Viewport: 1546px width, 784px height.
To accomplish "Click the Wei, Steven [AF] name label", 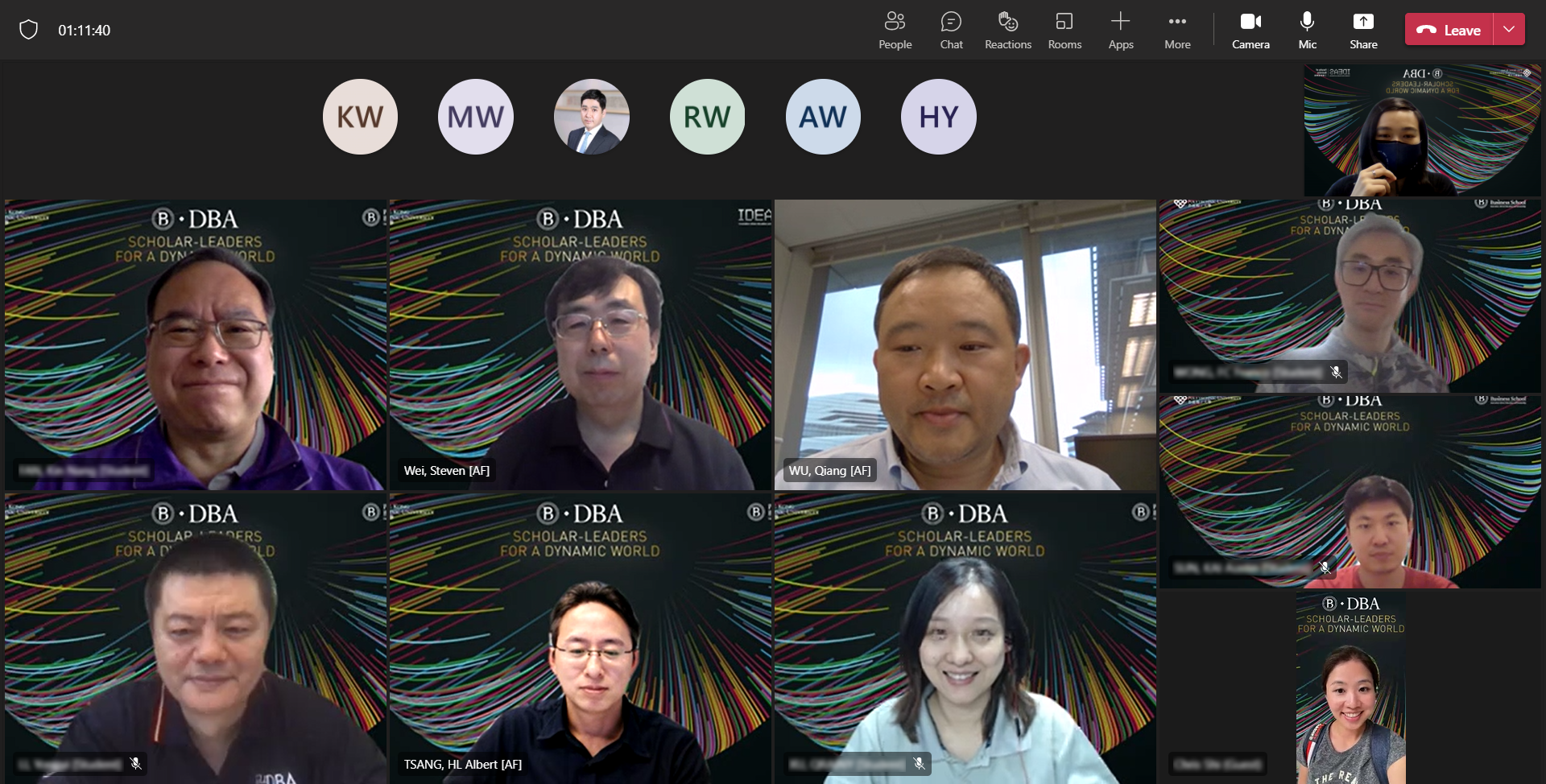I will pos(447,471).
